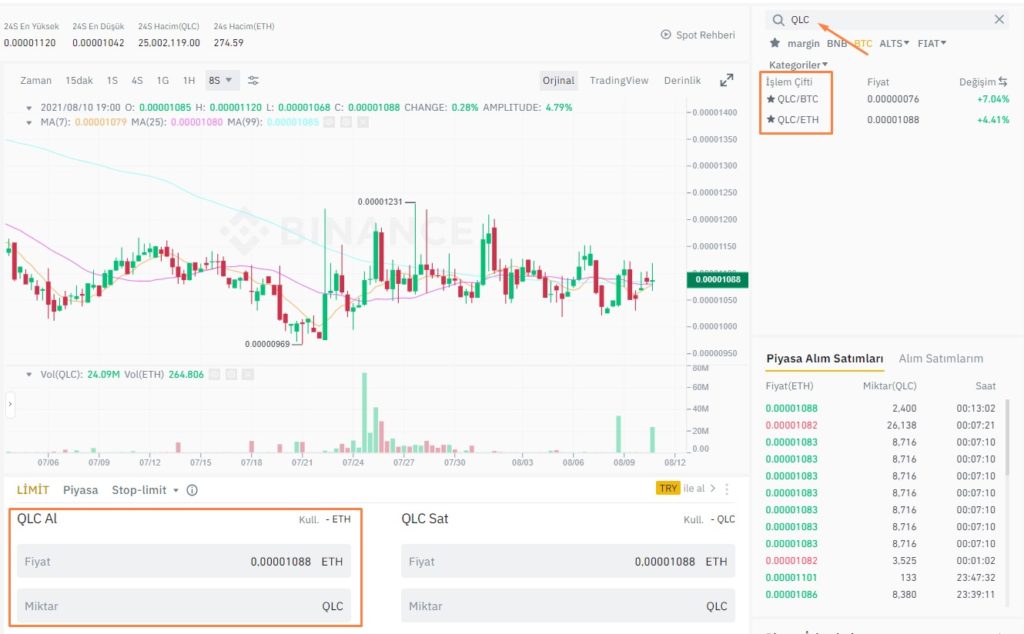Open the ALTS market dropdown
1024x634 pixels.
pos(894,43)
